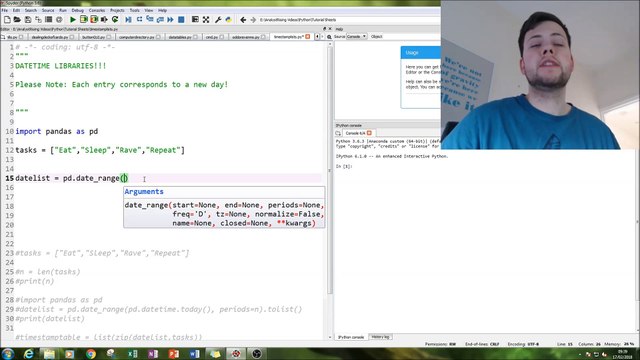
Task: Run cell and advance to next
Action: click(94, 20)
